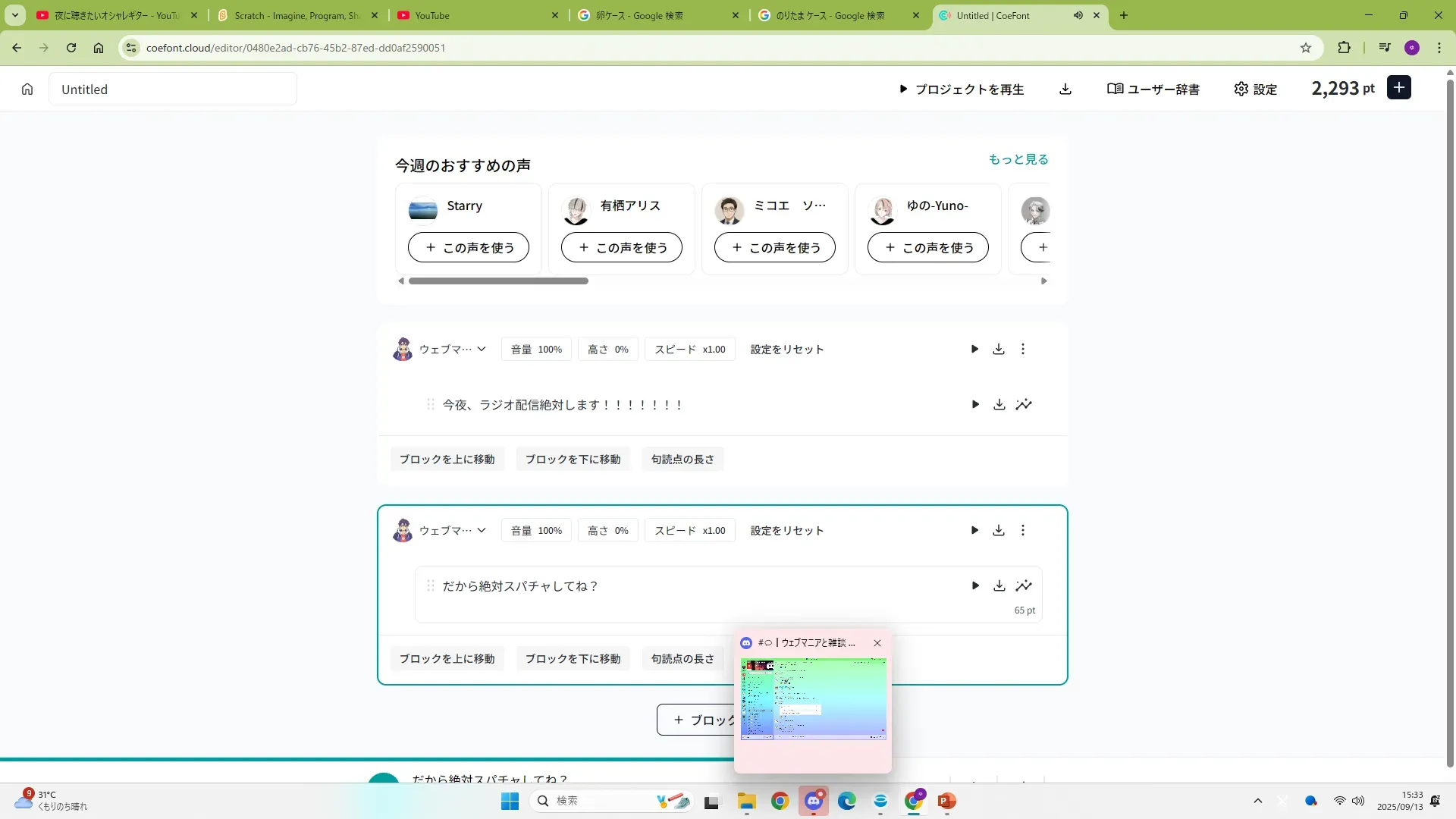Click the Untitled project name field
1456x819 pixels.
click(173, 89)
